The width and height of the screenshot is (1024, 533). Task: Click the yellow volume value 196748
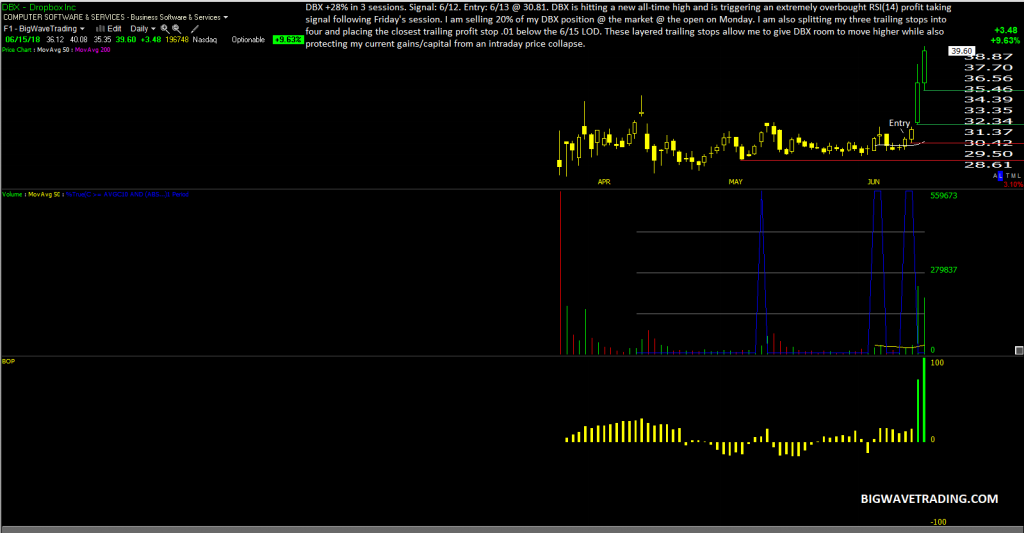tap(177, 40)
